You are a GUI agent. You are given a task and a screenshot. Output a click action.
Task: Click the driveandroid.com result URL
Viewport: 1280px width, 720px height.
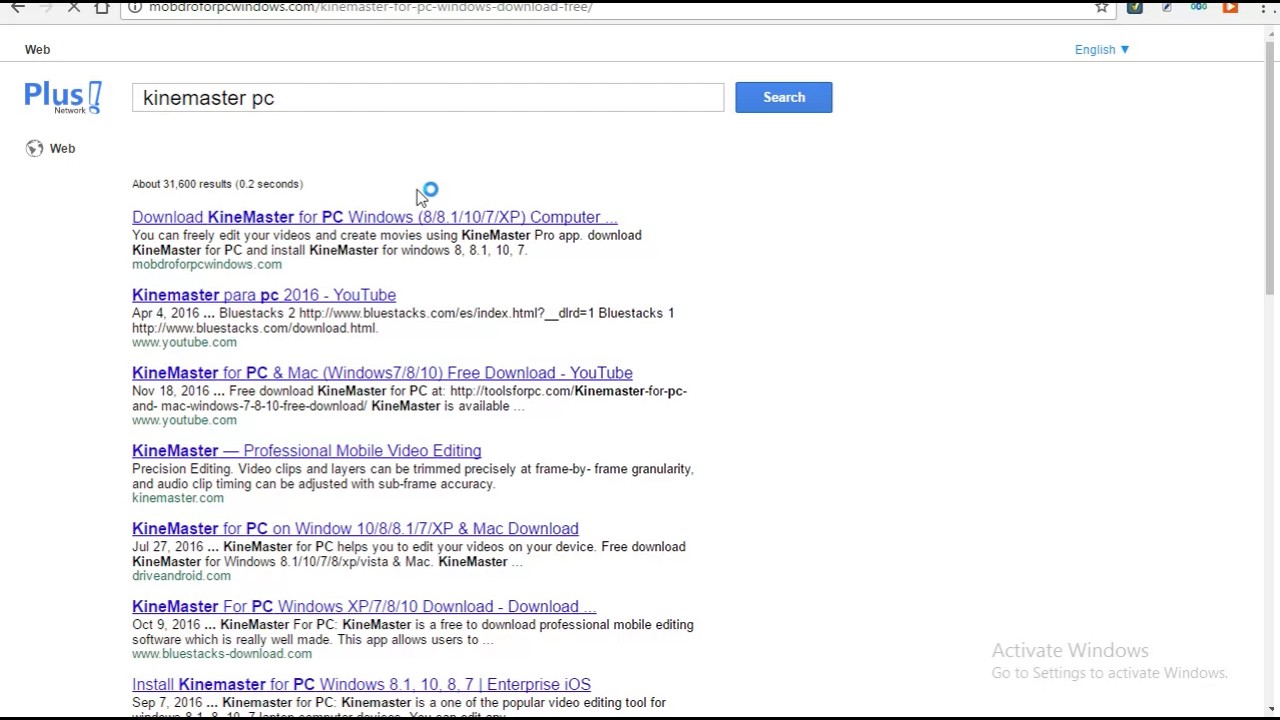(x=181, y=576)
